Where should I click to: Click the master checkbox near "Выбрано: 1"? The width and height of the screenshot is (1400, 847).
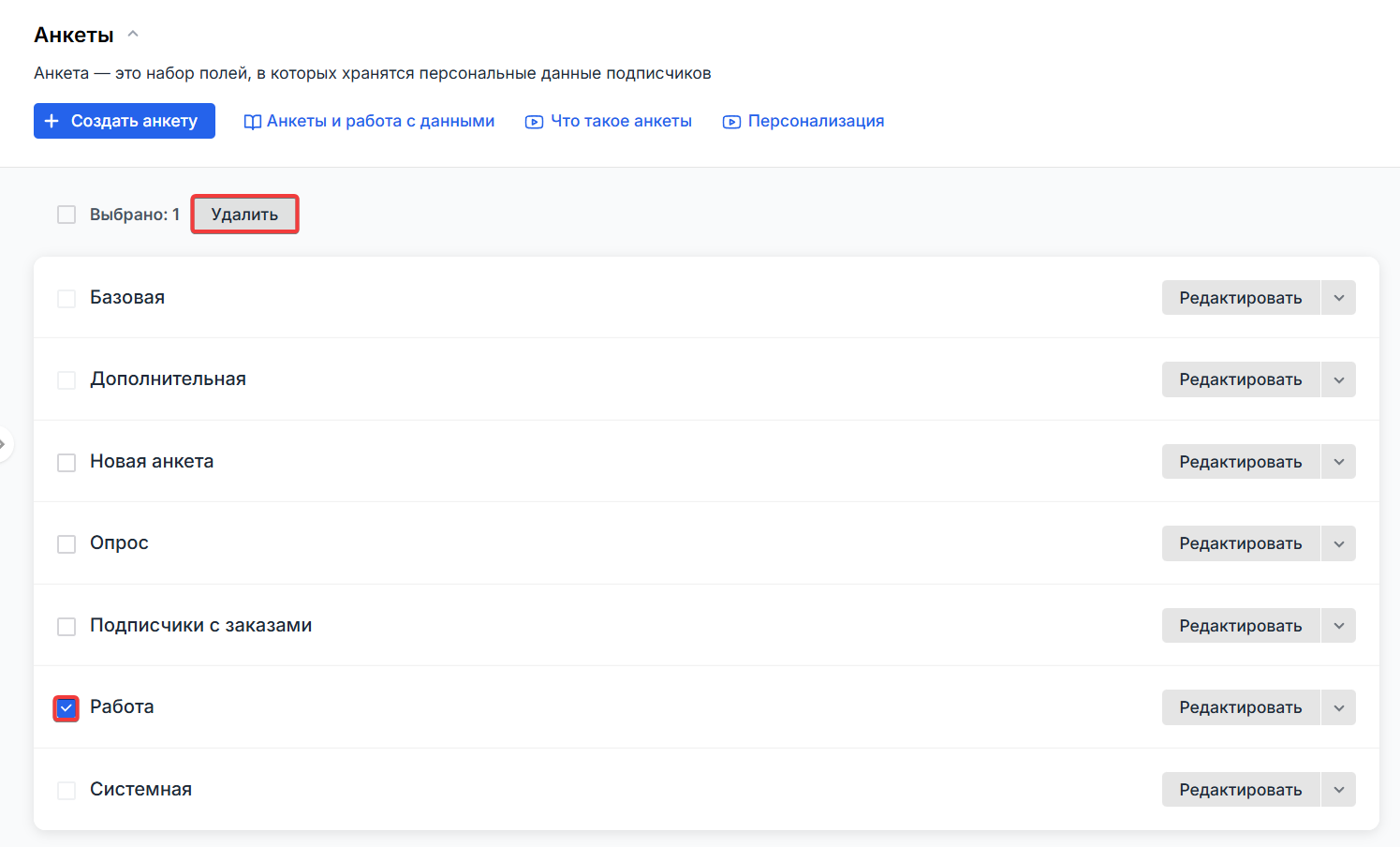pyautogui.click(x=66, y=214)
